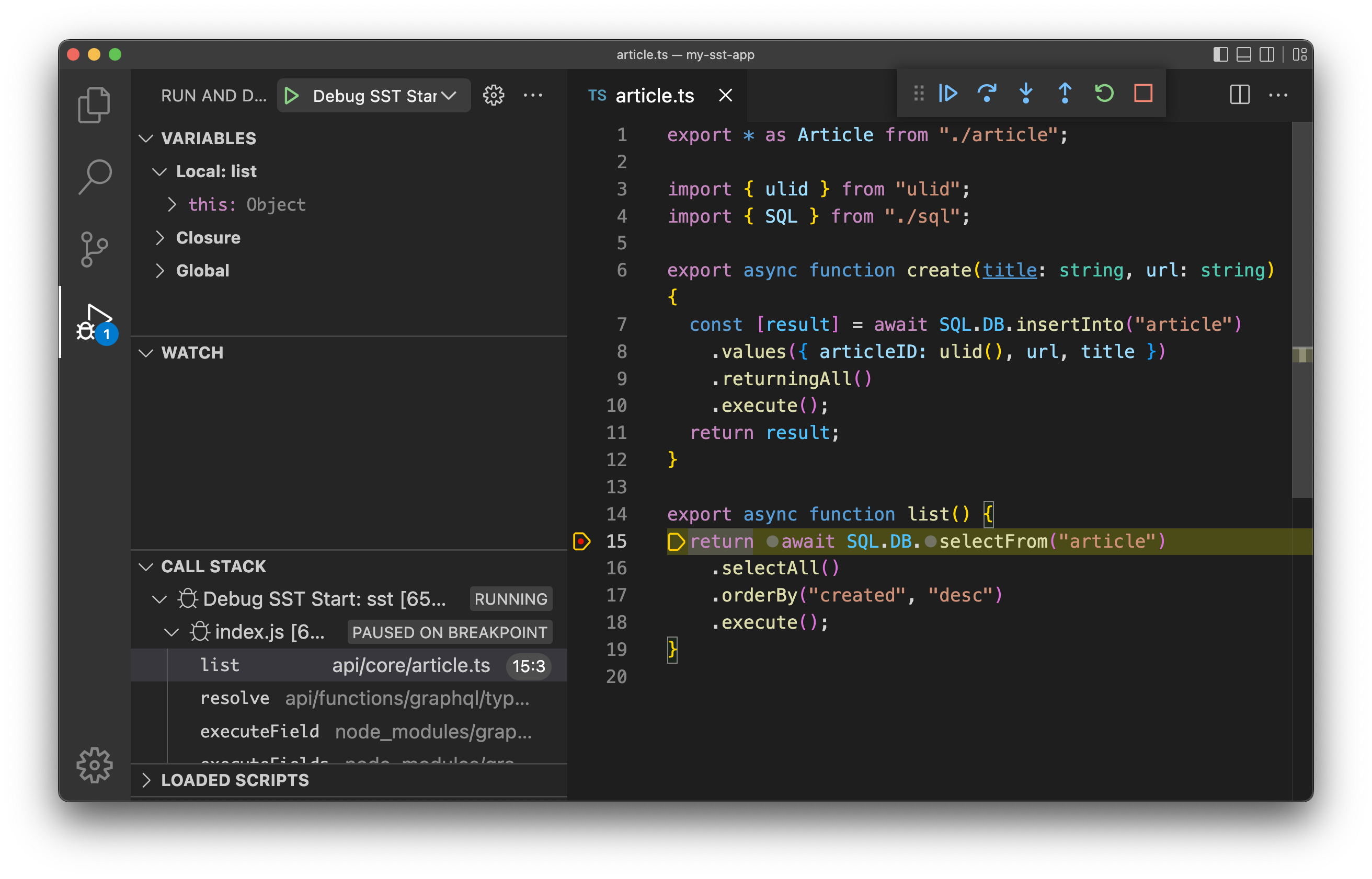This screenshot has height=879, width=1372.
Task: Open the editor More Actions menu
Action: tap(1279, 95)
